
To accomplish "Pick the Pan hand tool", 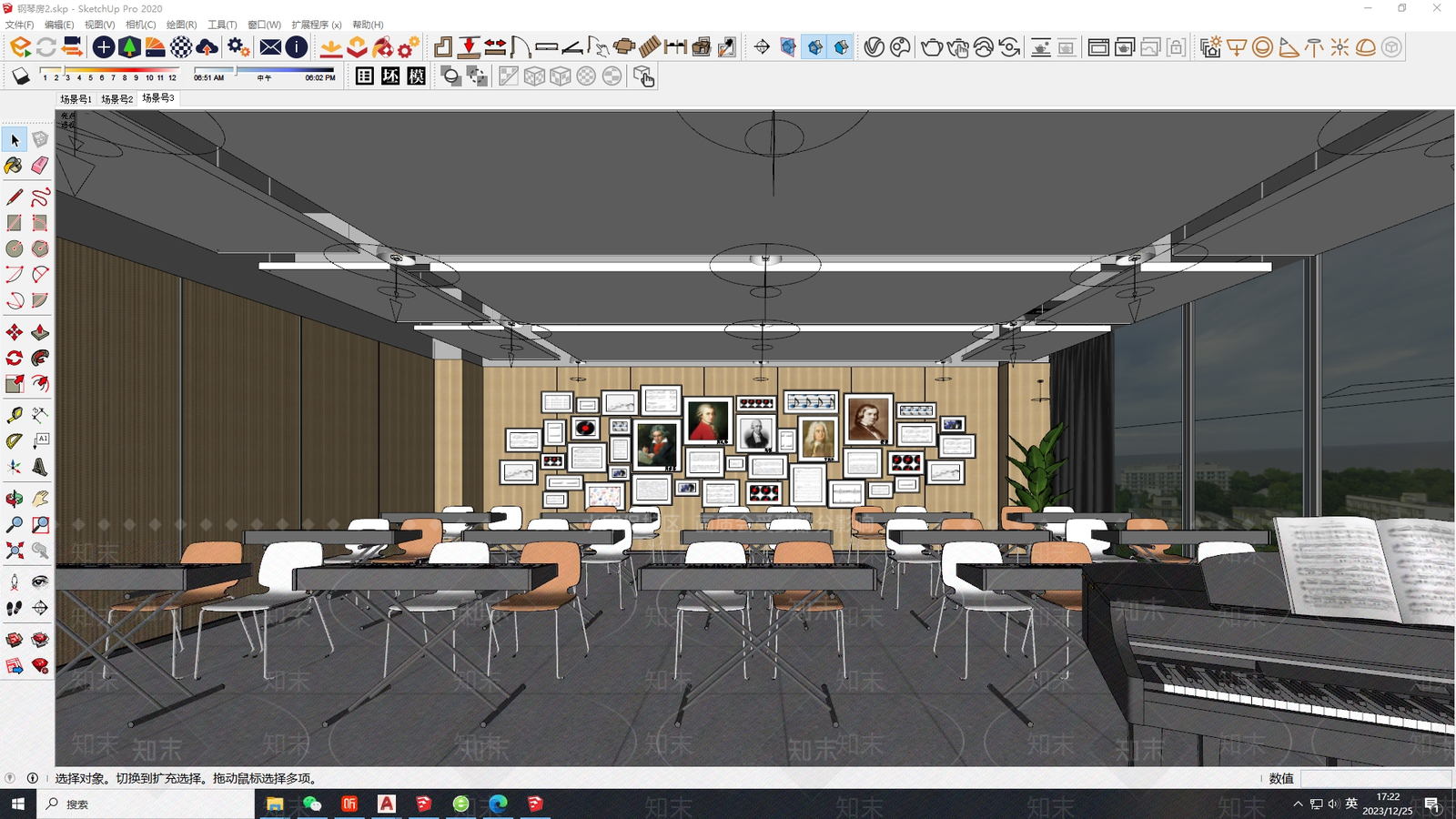I will click(x=40, y=499).
